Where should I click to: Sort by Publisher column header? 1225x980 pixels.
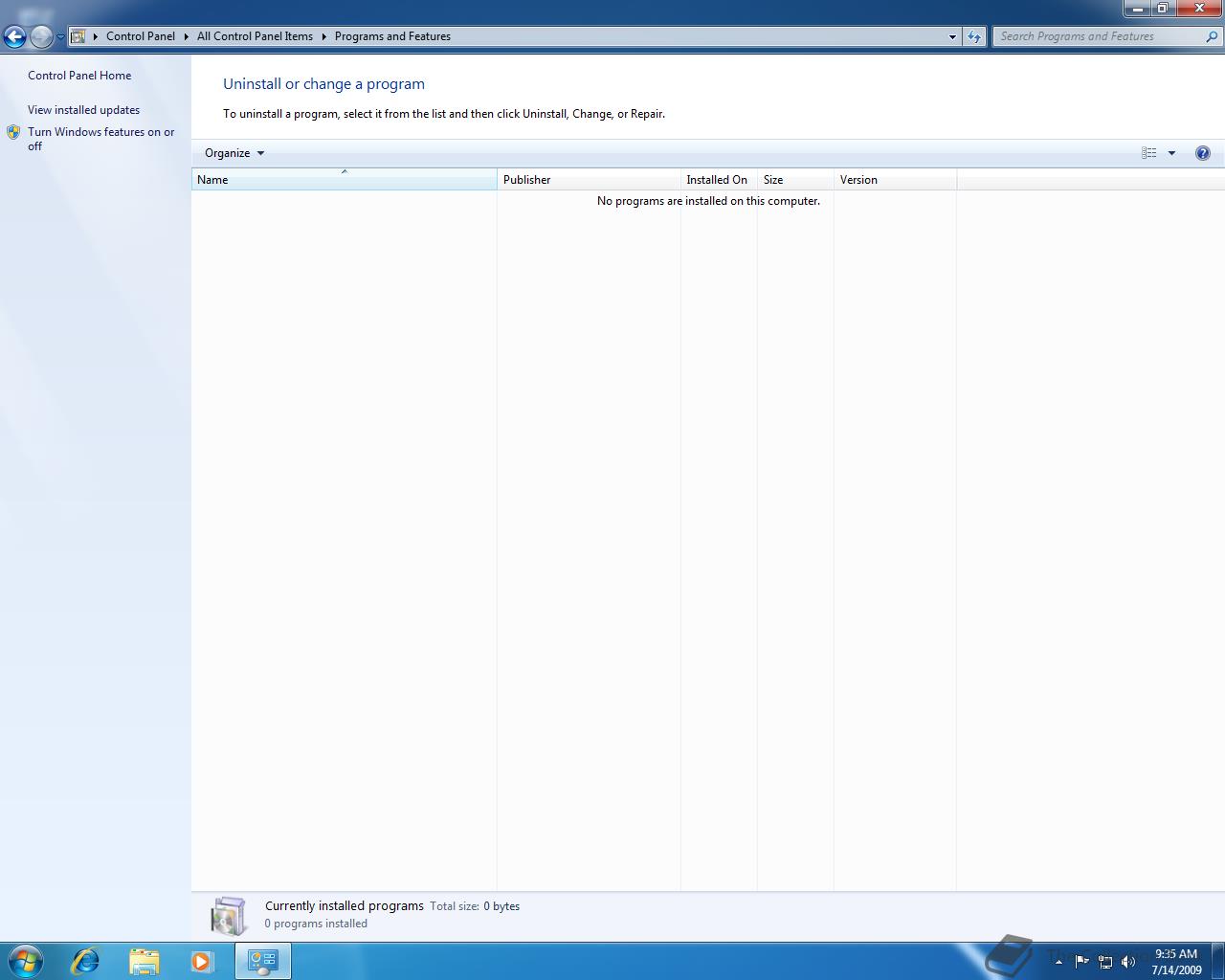[x=589, y=180]
